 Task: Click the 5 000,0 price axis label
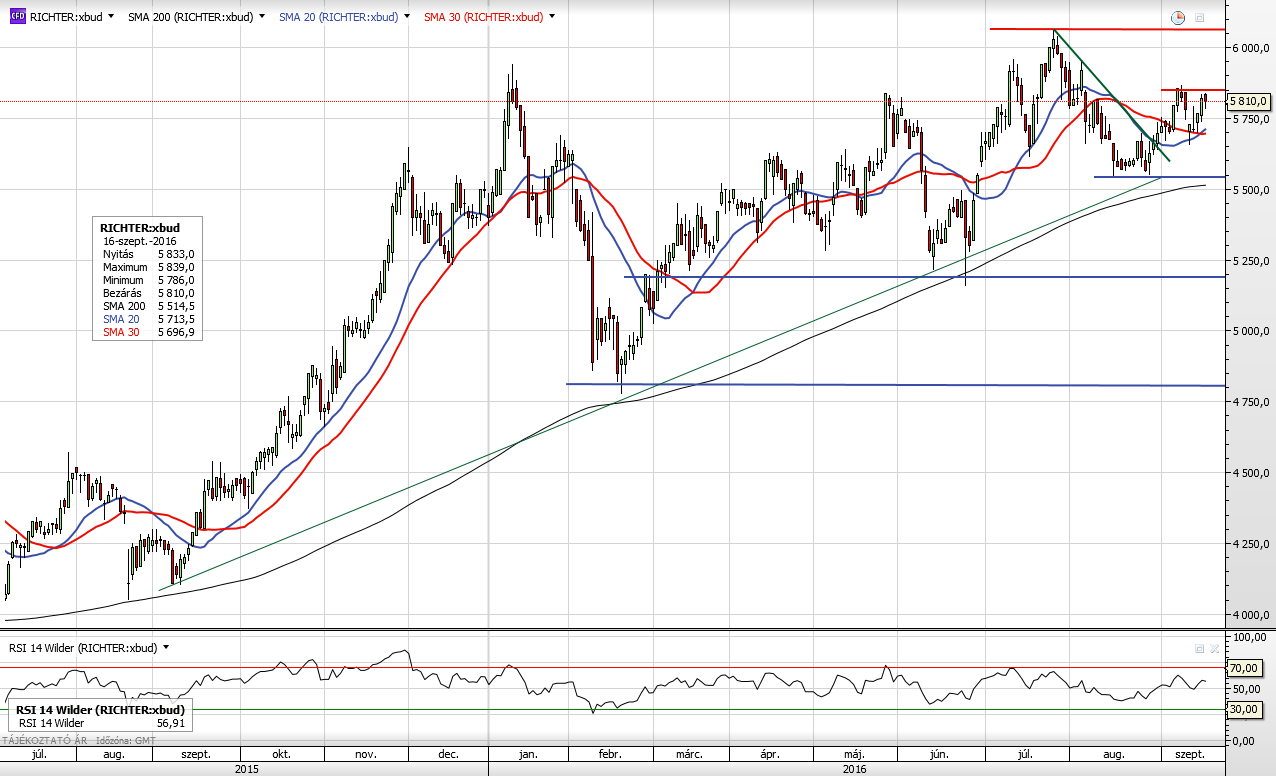[1252, 331]
